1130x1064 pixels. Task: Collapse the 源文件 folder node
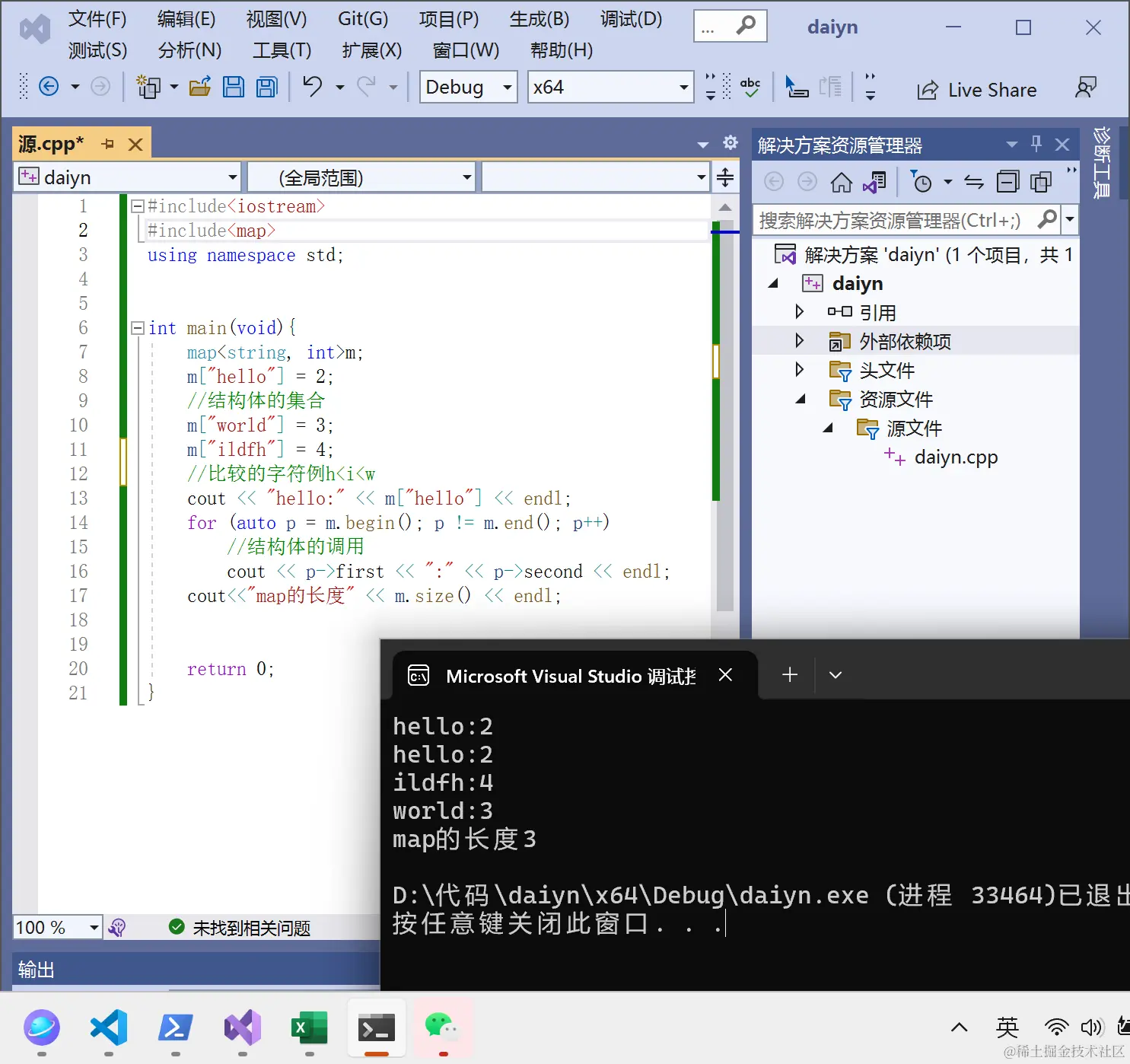(828, 428)
